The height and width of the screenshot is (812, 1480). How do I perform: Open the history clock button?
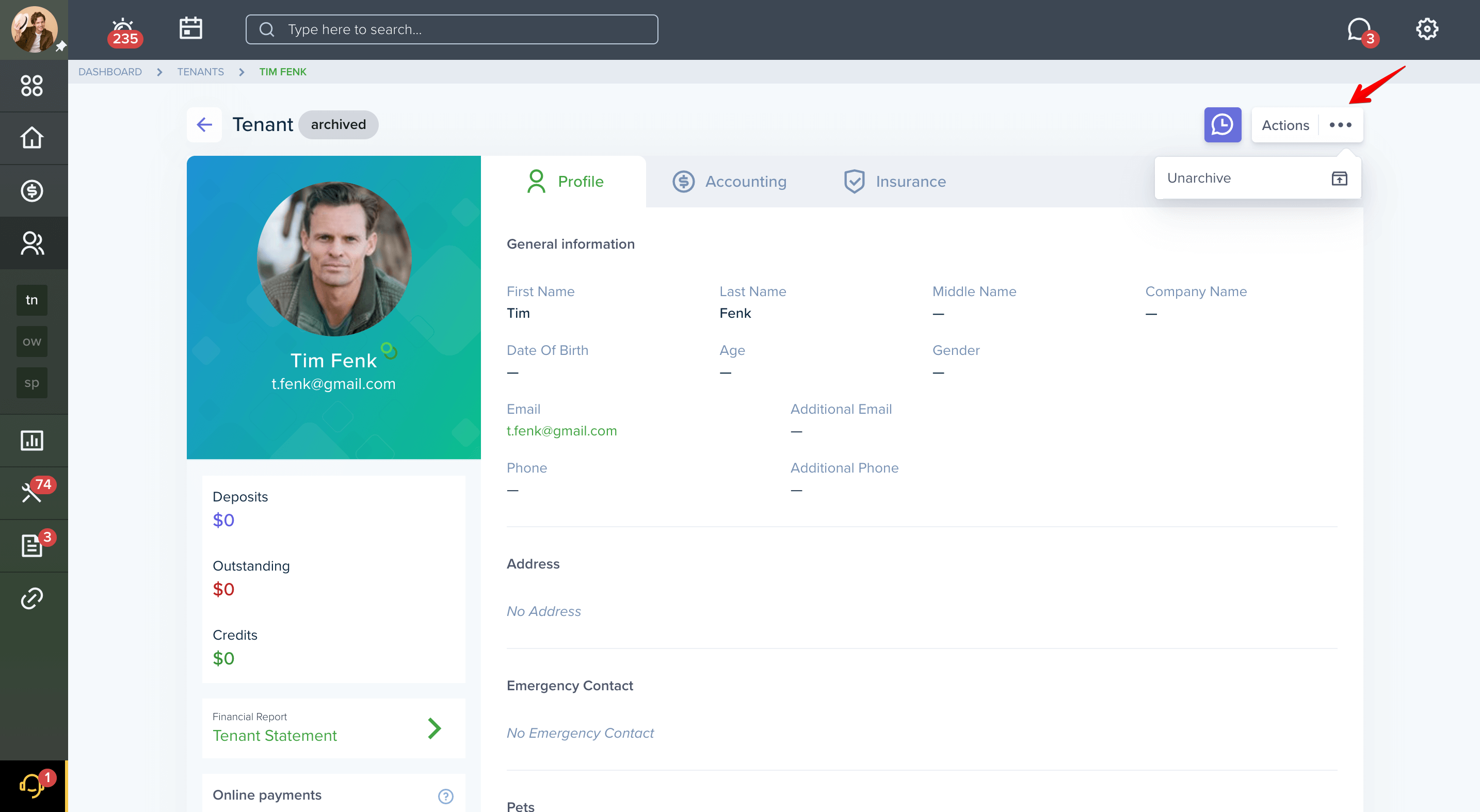click(x=1222, y=125)
